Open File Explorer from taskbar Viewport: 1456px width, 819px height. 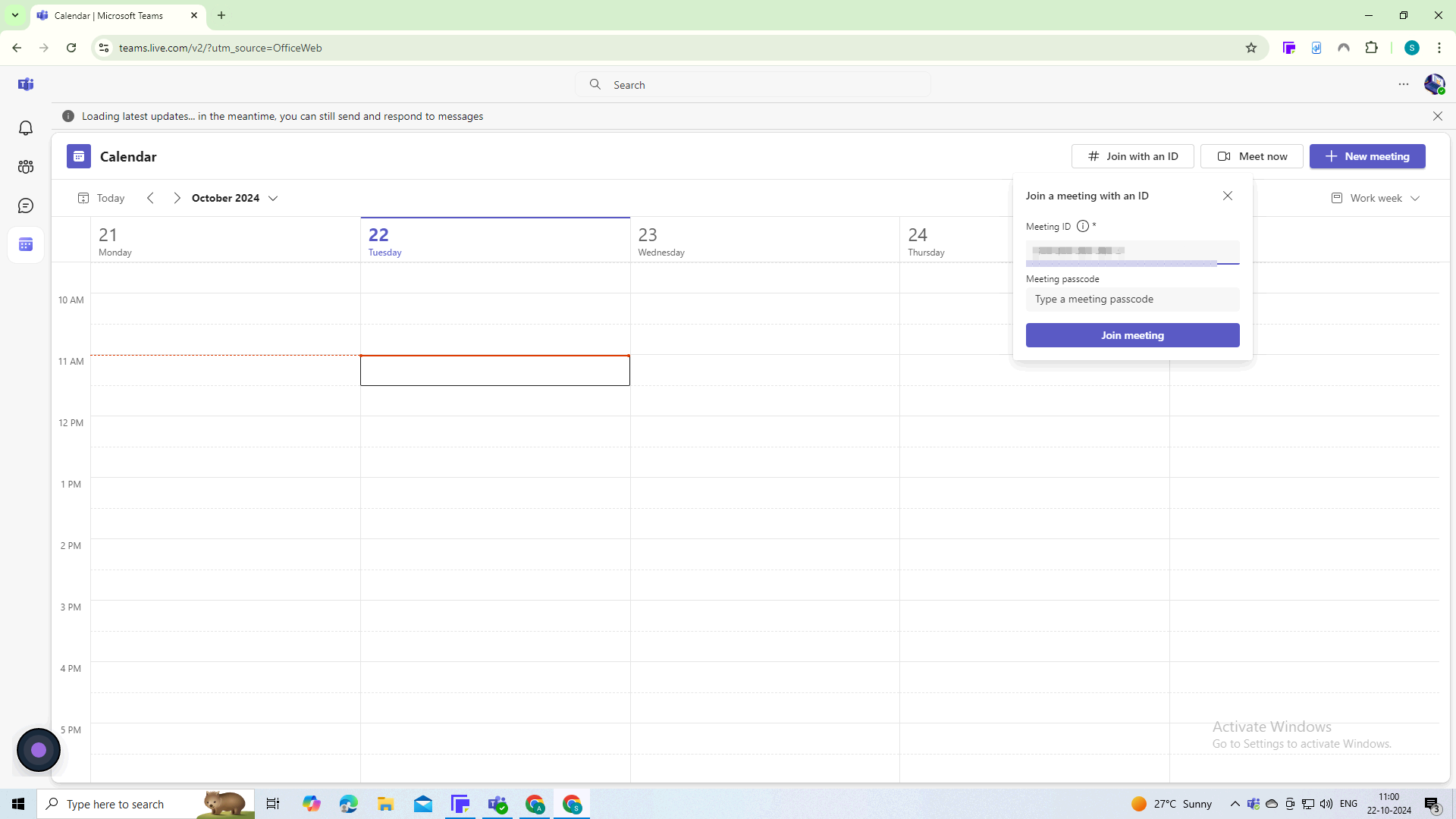tap(386, 804)
